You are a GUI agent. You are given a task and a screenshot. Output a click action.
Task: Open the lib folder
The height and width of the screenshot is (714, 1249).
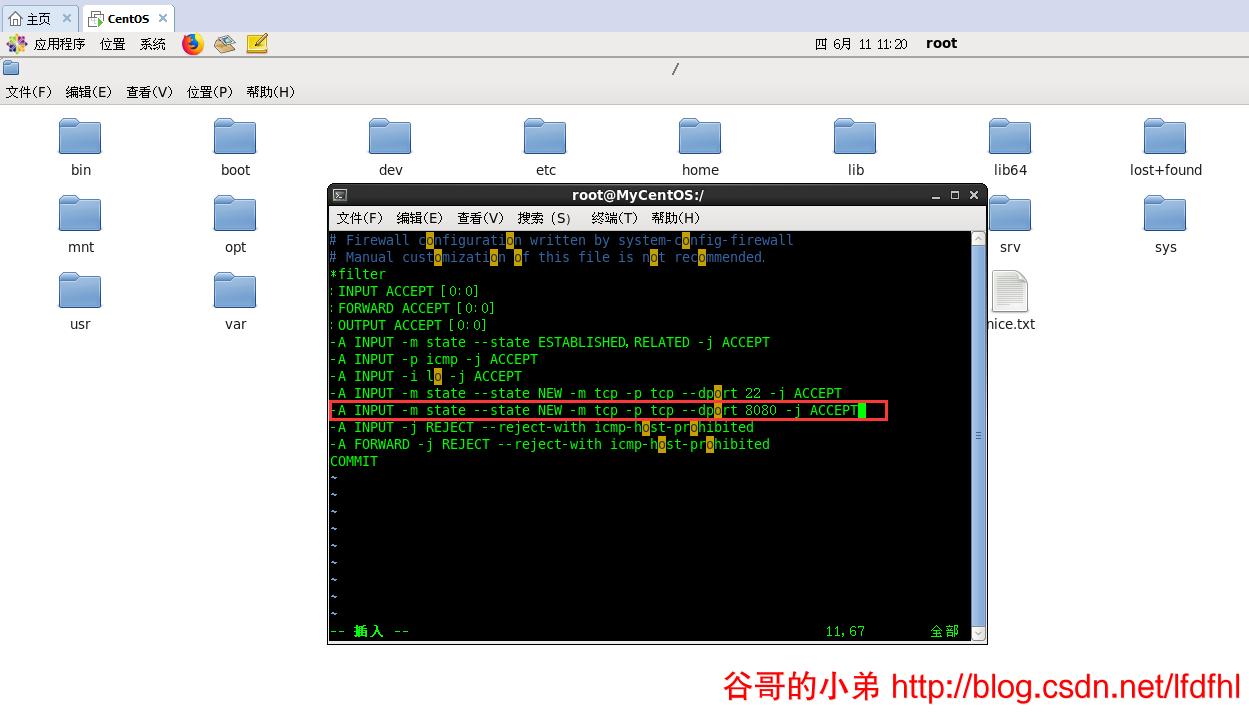click(855, 137)
